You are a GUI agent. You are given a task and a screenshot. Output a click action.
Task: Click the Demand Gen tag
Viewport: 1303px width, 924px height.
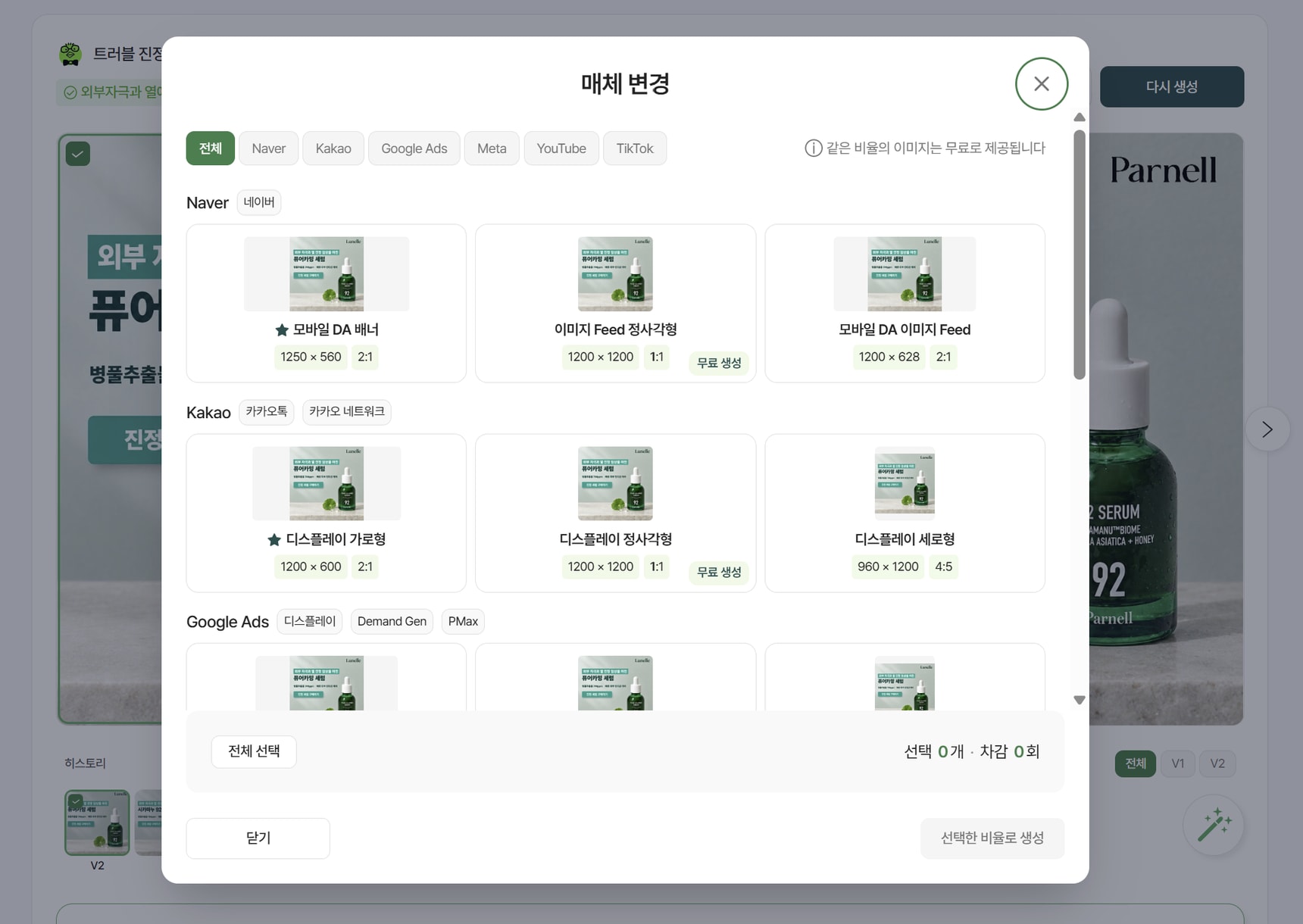pos(392,622)
